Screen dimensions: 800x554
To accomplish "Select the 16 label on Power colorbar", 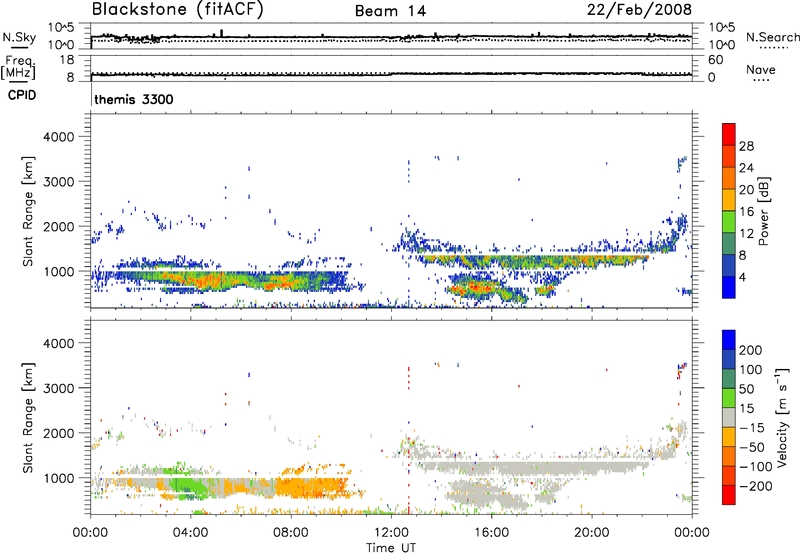I will [x=746, y=212].
